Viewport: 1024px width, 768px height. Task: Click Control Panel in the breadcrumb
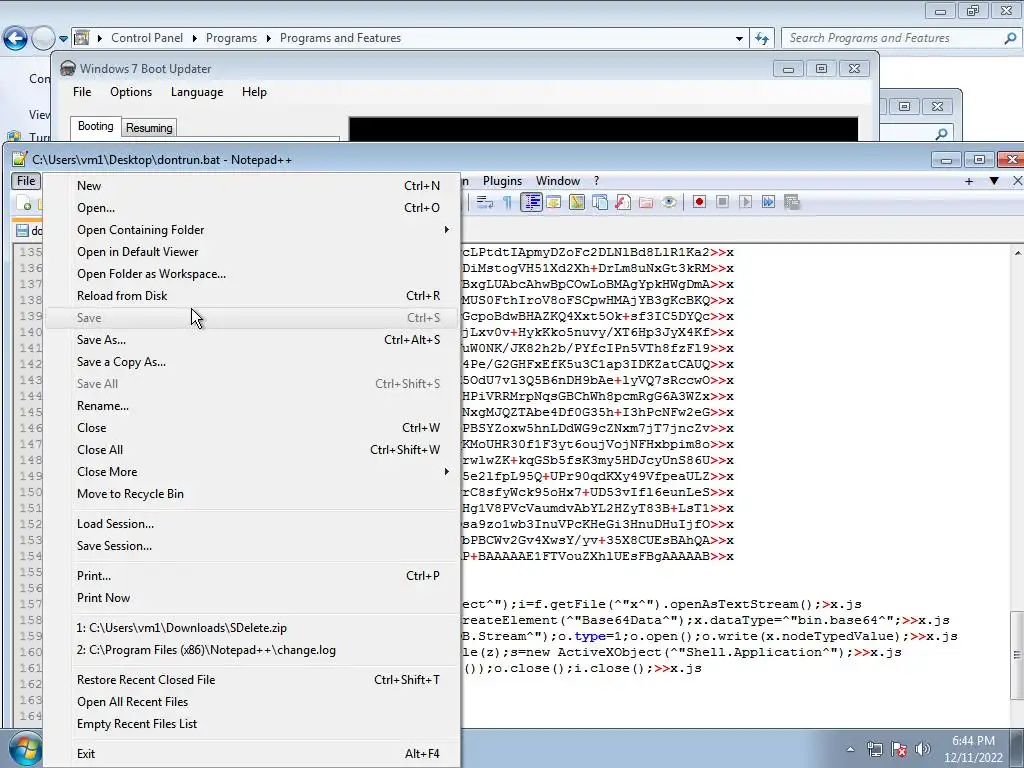[147, 38]
